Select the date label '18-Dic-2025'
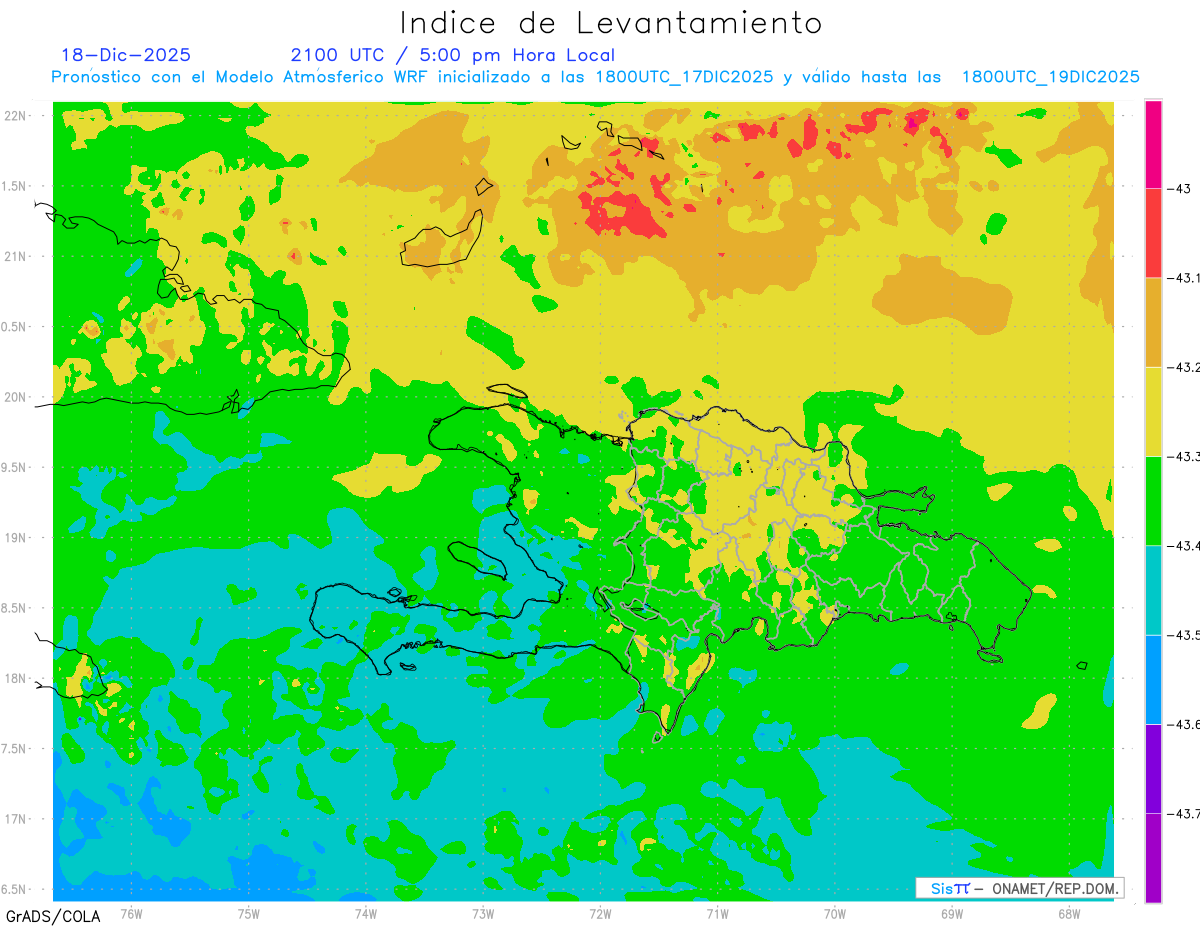Screen dimensions: 1200x927 [126, 55]
